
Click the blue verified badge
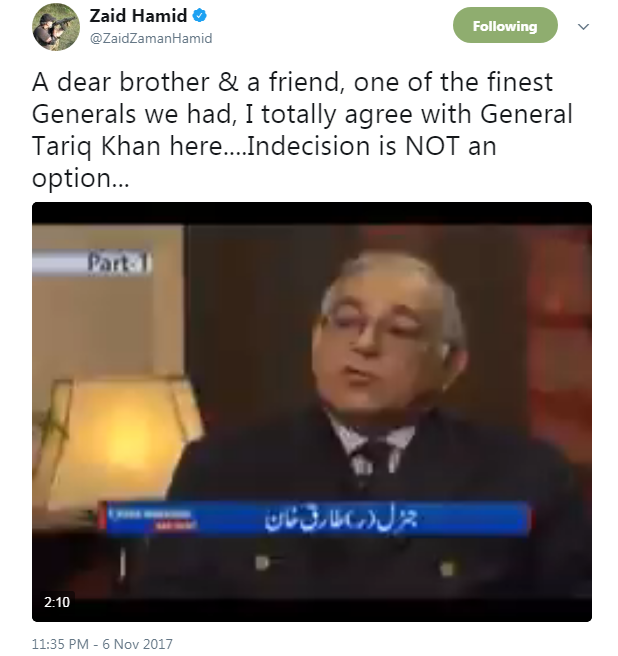199,16
